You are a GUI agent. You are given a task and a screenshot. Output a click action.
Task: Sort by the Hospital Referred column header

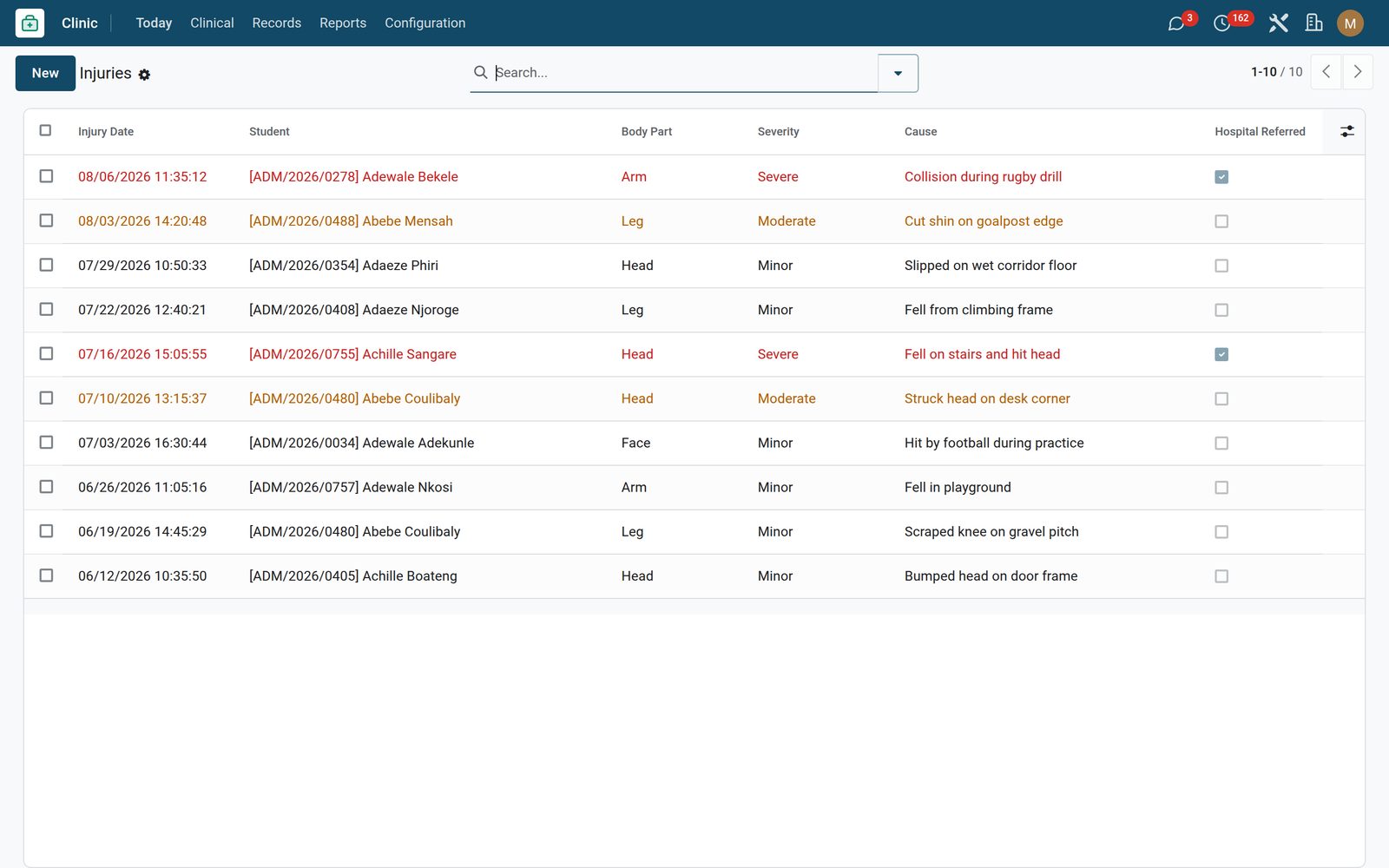(x=1260, y=132)
